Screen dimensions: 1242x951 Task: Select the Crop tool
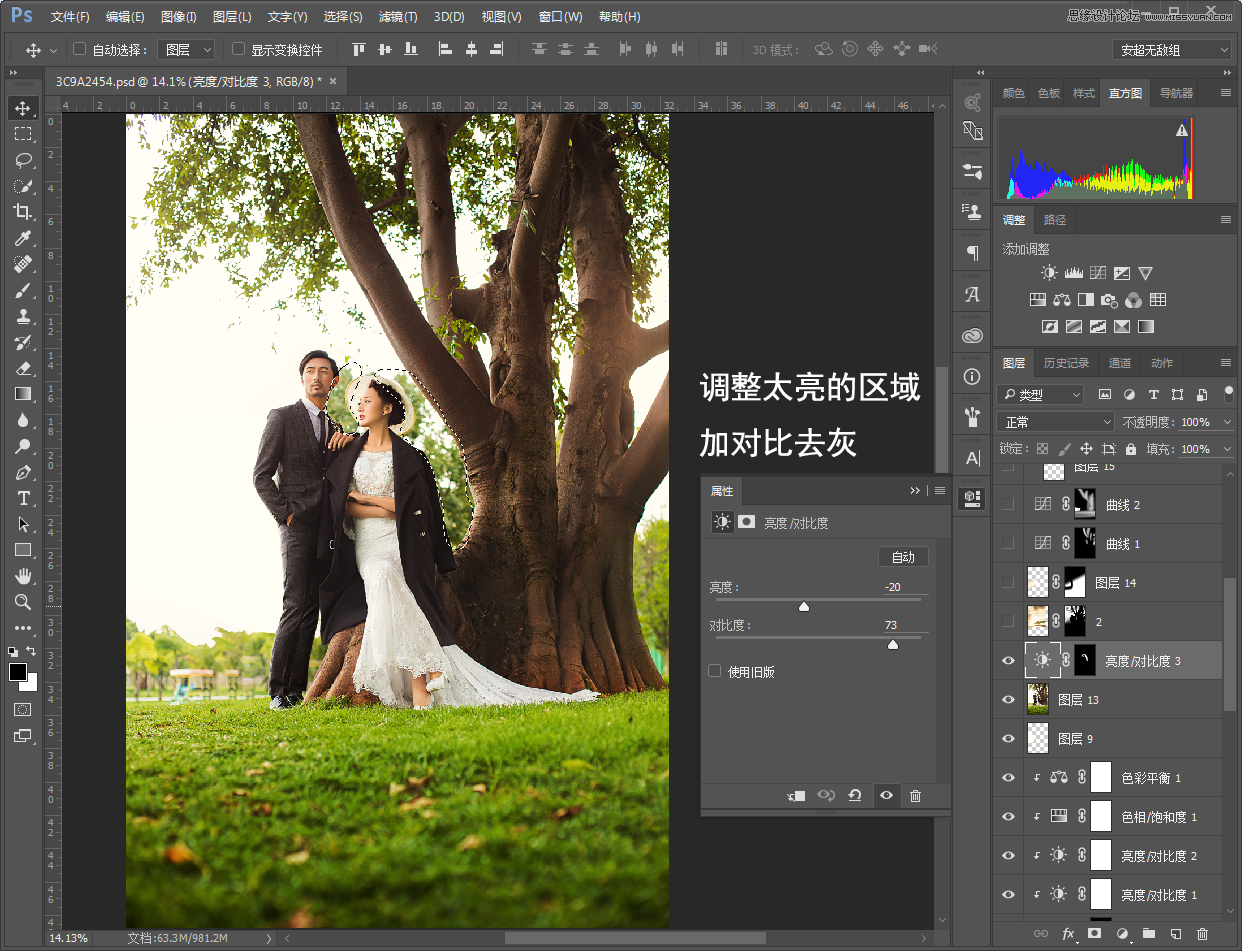pyautogui.click(x=22, y=212)
